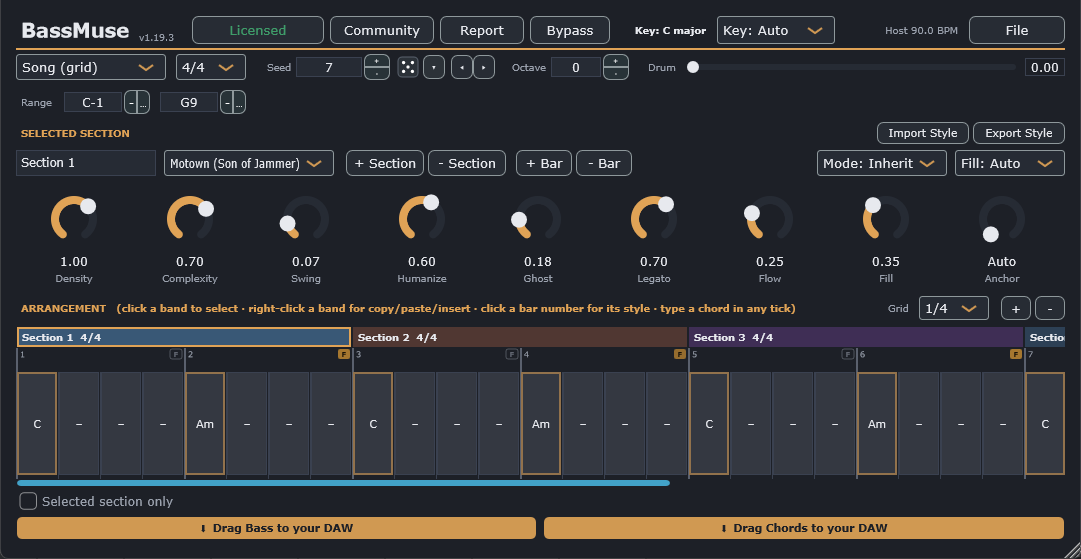Viewport: 1081px width, 559px height.
Task: Open the Song (grid) mode dropdown
Action: [91, 68]
